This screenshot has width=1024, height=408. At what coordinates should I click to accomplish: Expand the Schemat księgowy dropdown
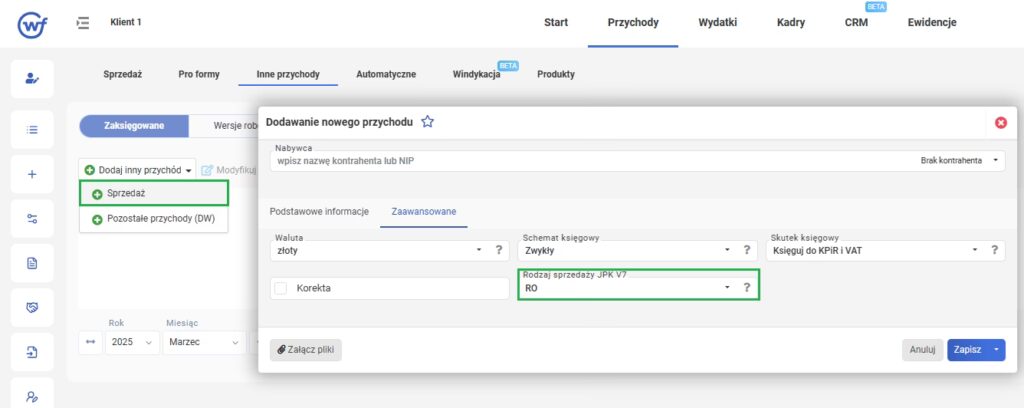point(727,250)
